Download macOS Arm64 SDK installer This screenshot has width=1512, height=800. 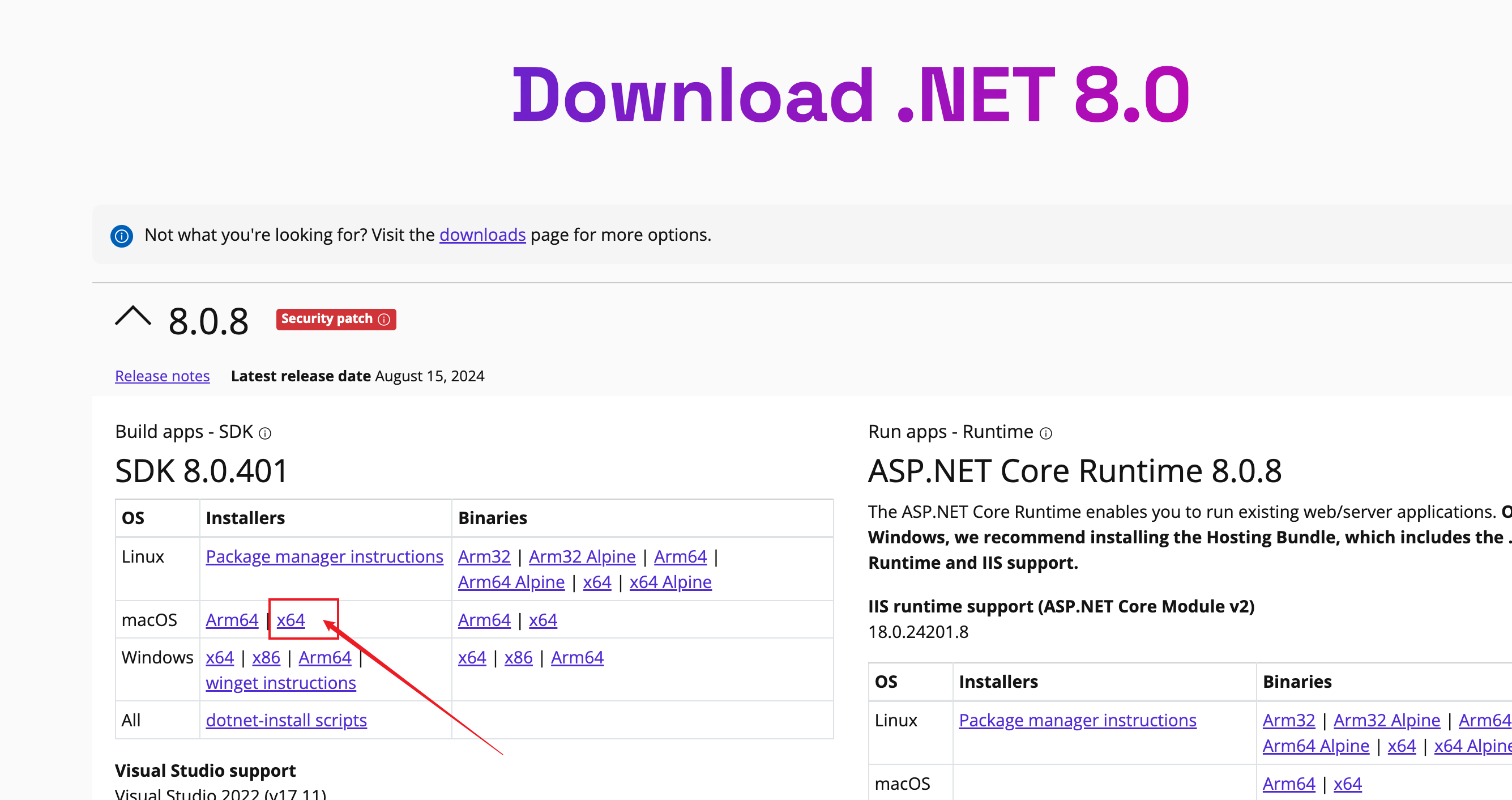232,620
